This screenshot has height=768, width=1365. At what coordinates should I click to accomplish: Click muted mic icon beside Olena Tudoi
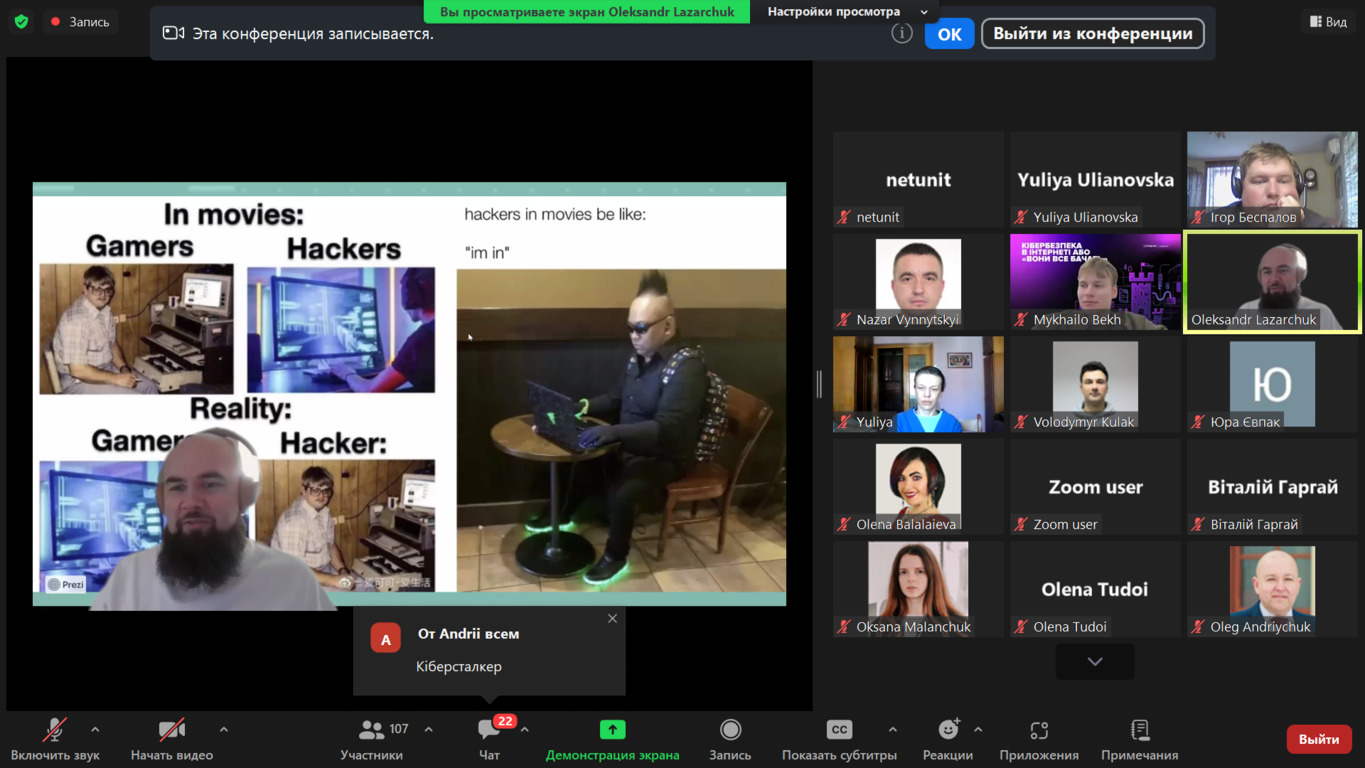point(1022,627)
